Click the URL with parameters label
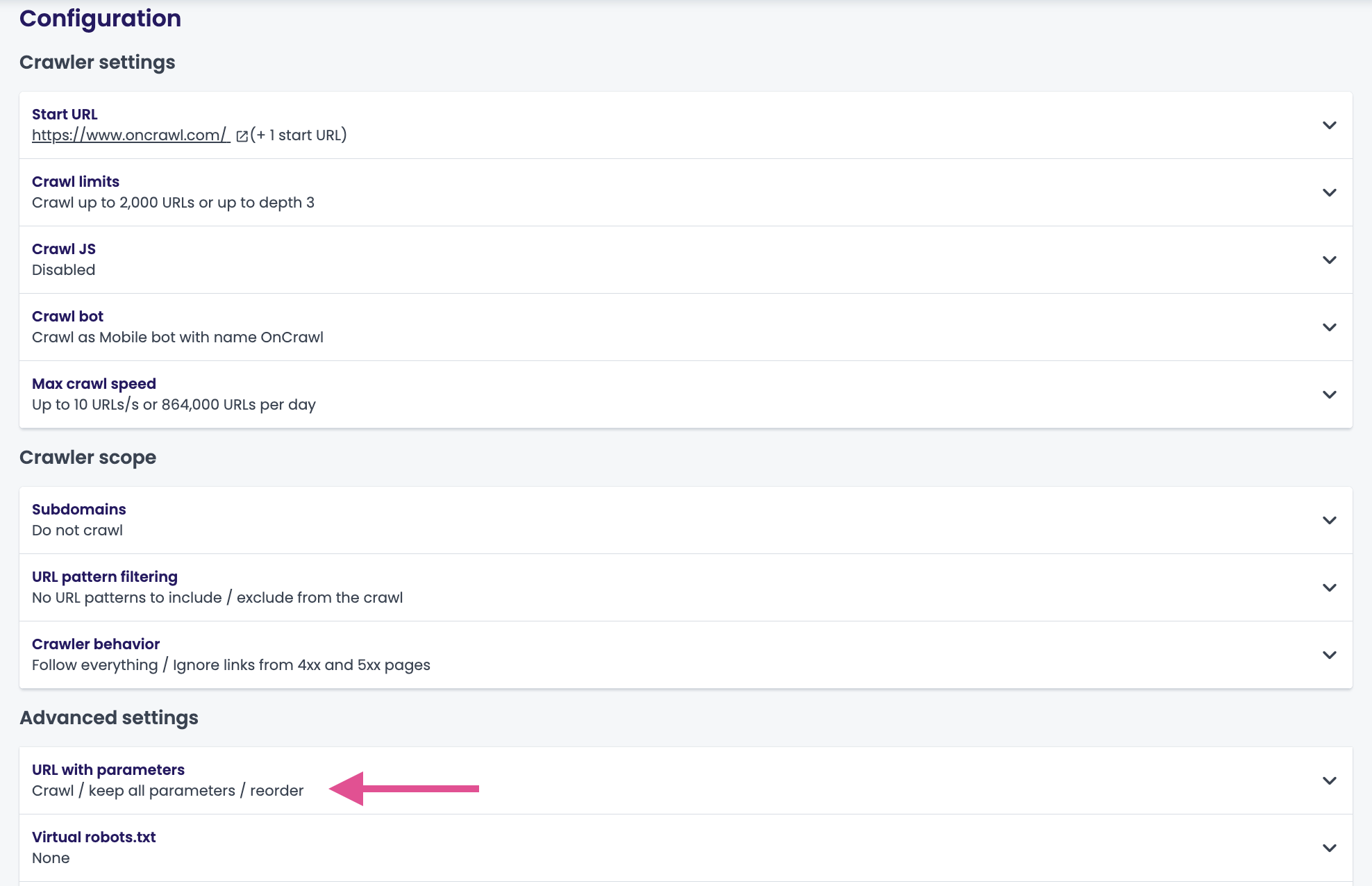 (108, 769)
